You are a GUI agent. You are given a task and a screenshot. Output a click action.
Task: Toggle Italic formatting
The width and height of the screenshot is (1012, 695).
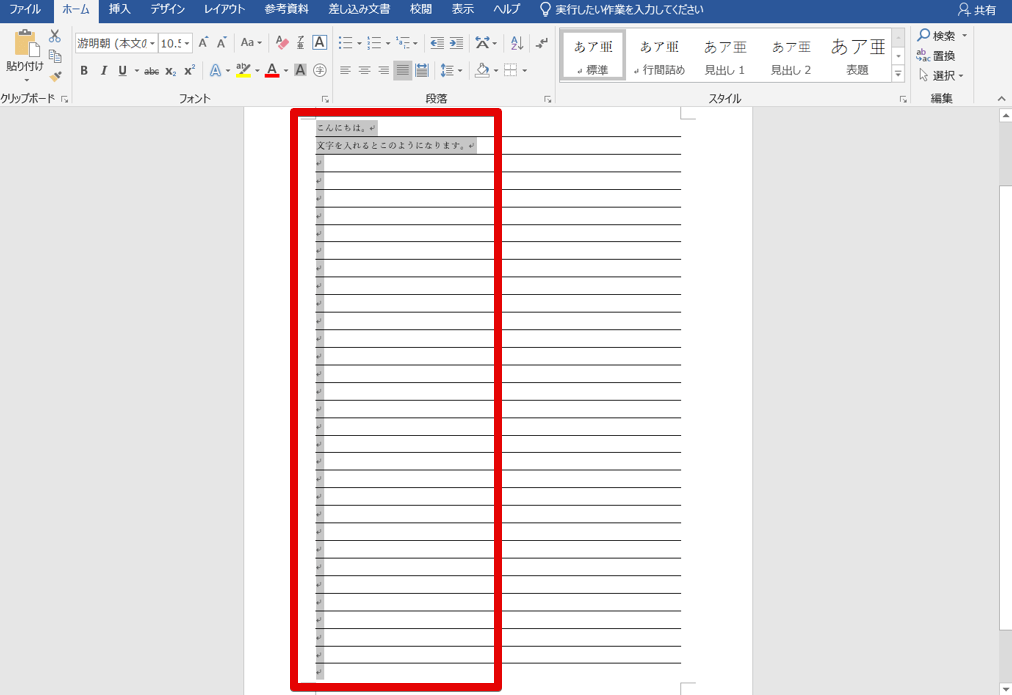tap(103, 71)
